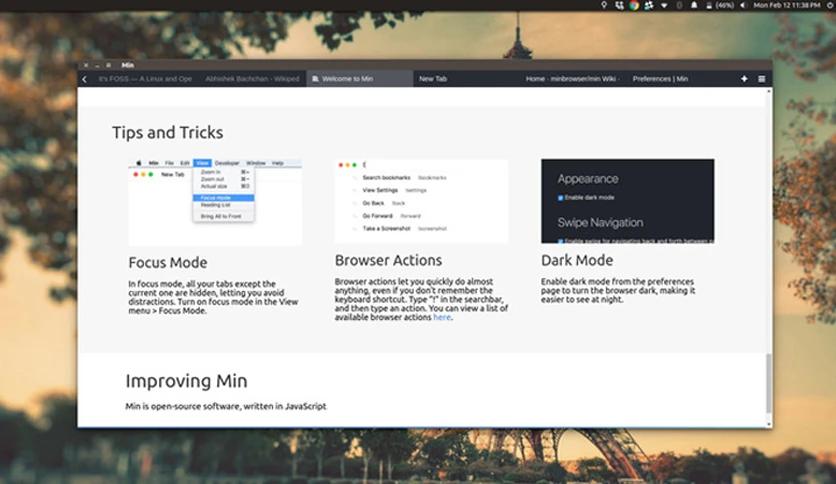The image size is (836, 484).
Task: Open the system gear menu in top panel
Action: [x=831, y=5]
